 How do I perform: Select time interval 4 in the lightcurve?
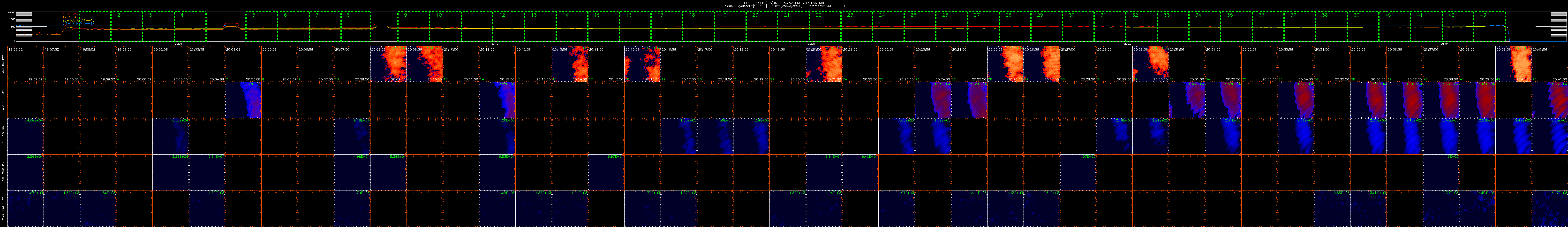[x=190, y=27]
